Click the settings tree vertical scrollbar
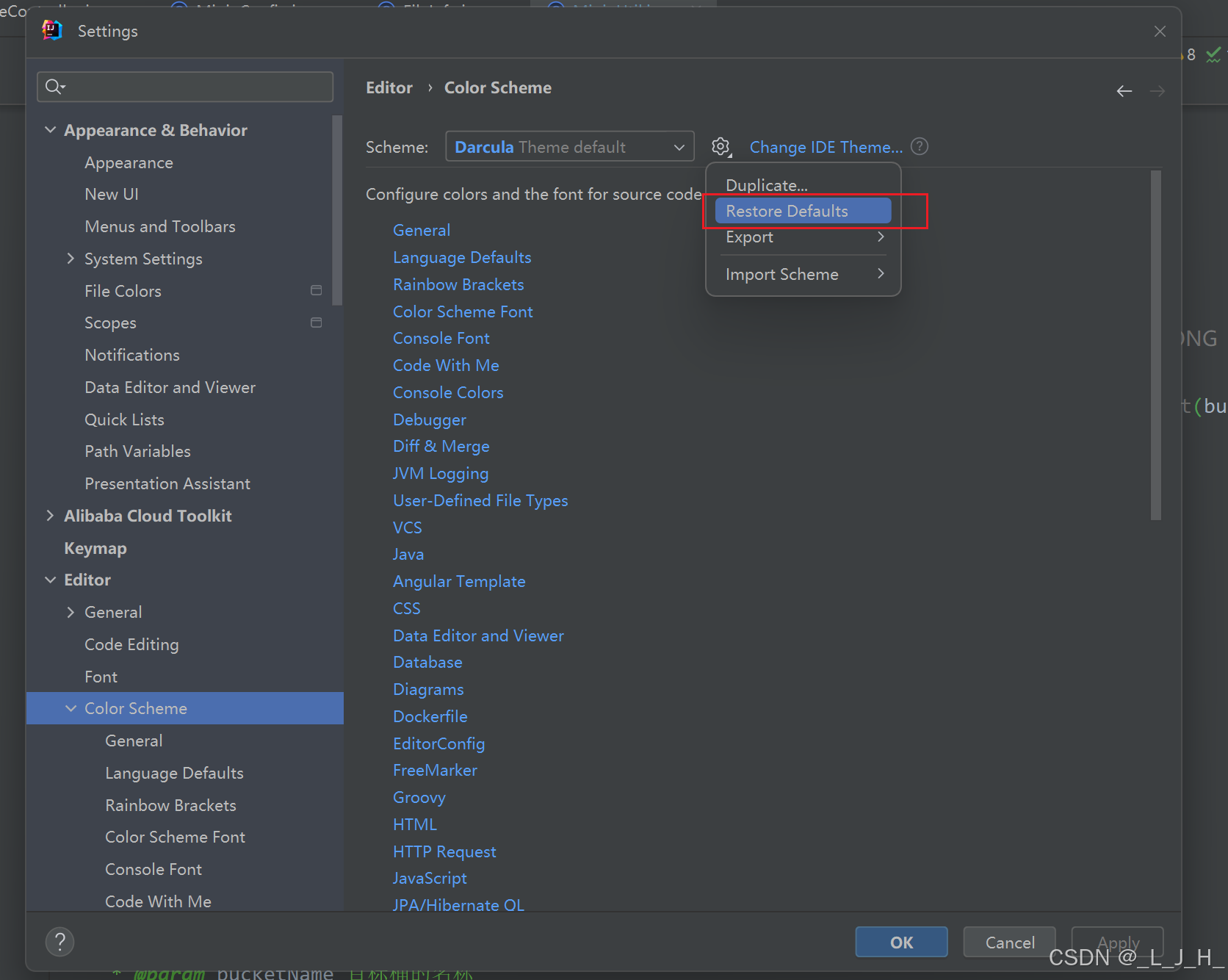Screen dimensions: 1228x980 pyautogui.click(x=337, y=210)
